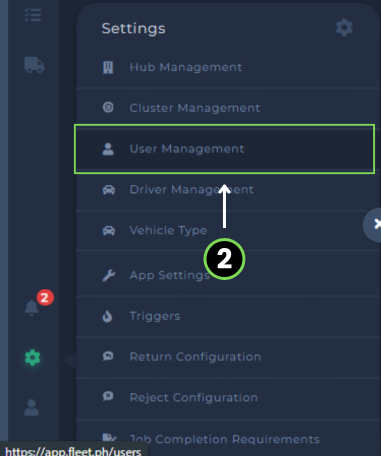Click the Hub Management building icon
This screenshot has width=381, height=456.
point(108,67)
